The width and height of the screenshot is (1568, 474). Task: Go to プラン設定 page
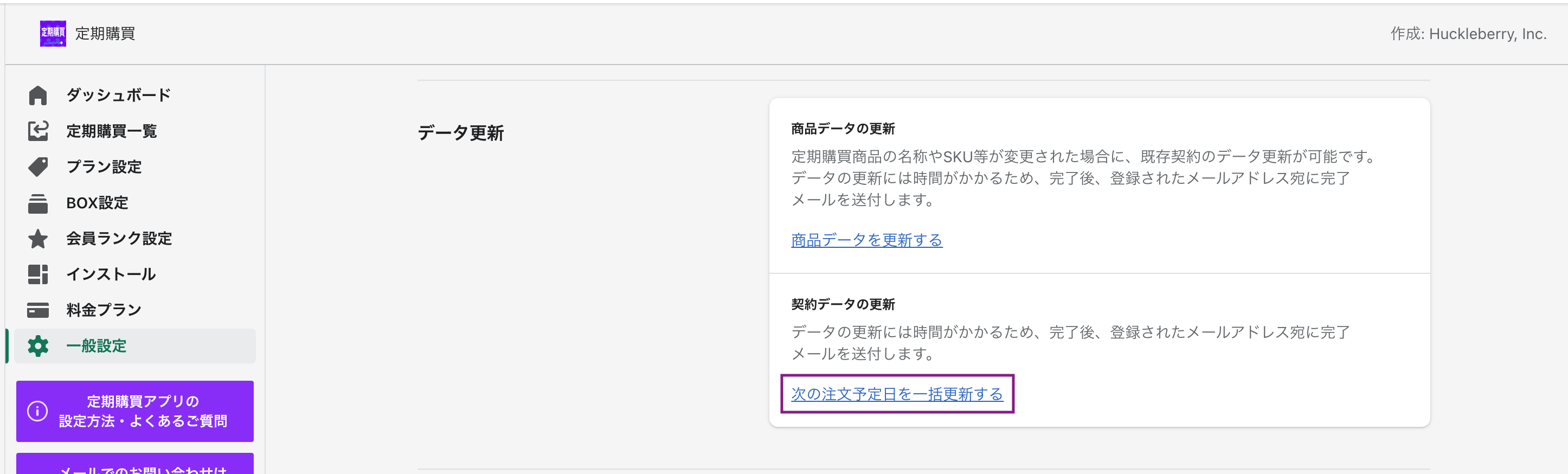click(x=104, y=166)
